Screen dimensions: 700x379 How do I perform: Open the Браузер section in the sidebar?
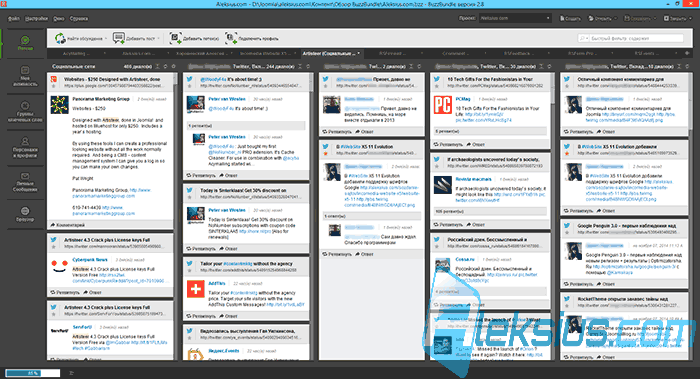tap(25, 214)
